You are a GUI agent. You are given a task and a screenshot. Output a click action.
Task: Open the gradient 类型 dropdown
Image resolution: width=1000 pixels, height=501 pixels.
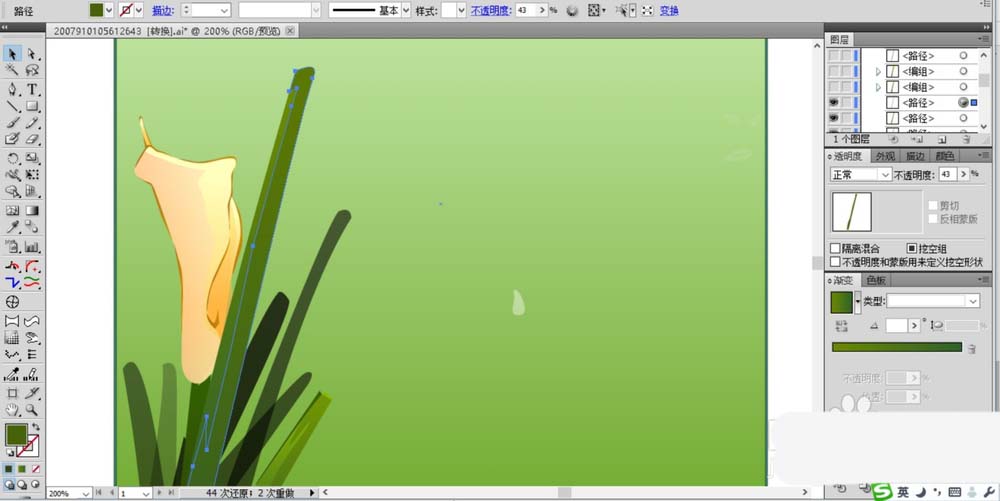(933, 301)
